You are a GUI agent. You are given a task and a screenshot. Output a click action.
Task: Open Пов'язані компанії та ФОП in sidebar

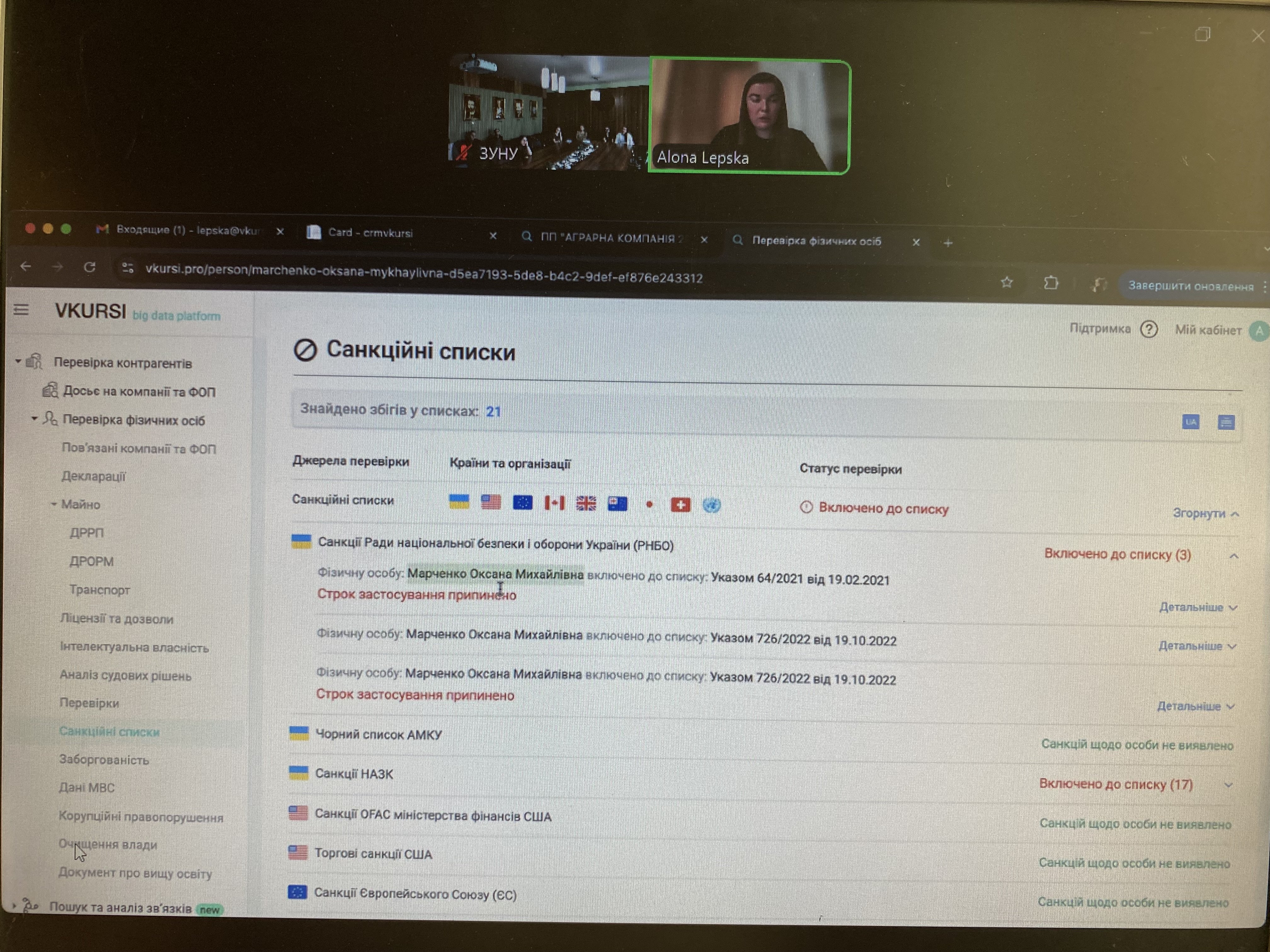point(139,448)
